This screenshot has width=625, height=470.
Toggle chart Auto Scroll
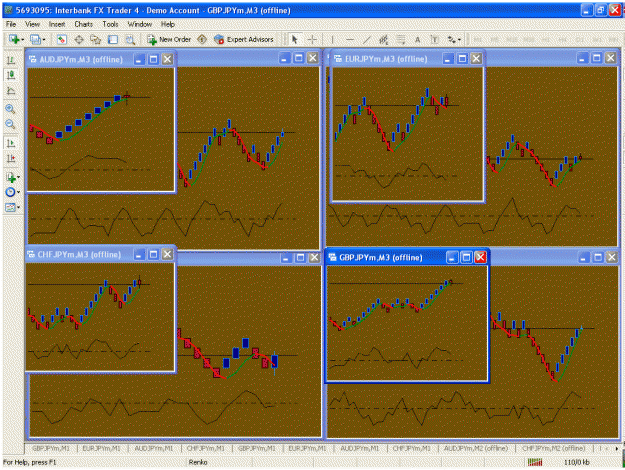[x=11, y=143]
